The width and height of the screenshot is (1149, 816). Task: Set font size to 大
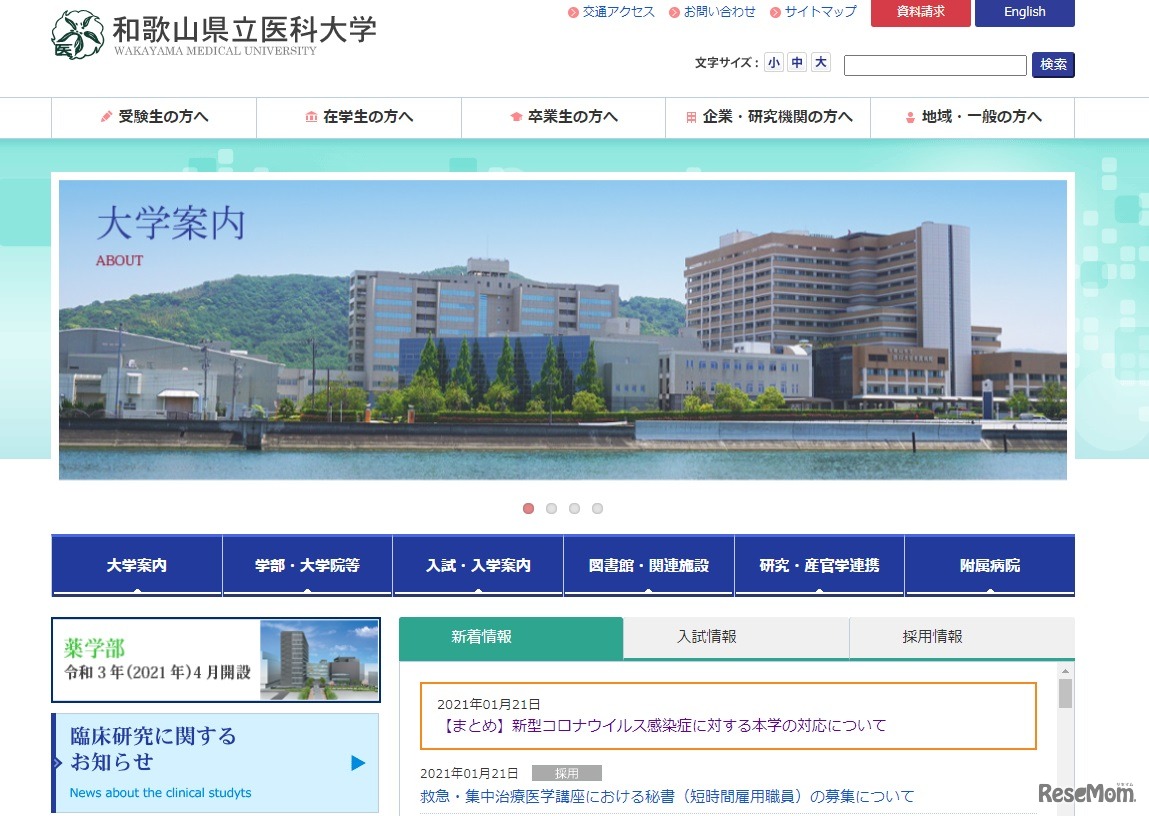(x=819, y=62)
